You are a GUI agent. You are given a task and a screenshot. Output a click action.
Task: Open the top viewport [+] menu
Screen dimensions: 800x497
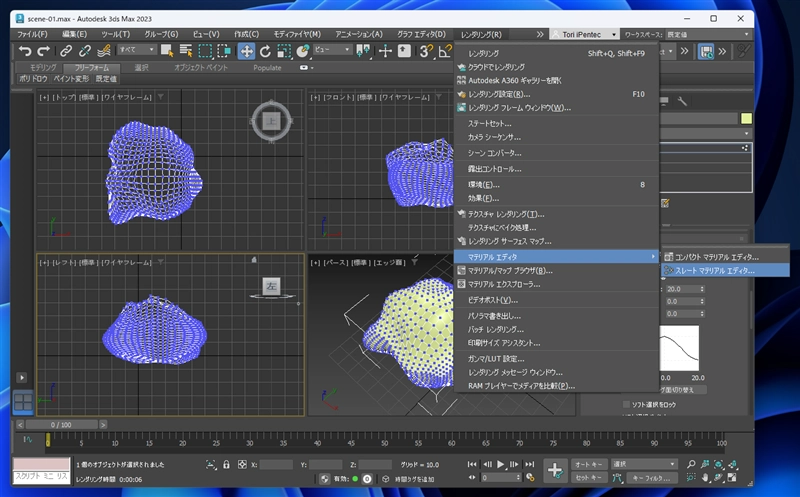[44, 97]
